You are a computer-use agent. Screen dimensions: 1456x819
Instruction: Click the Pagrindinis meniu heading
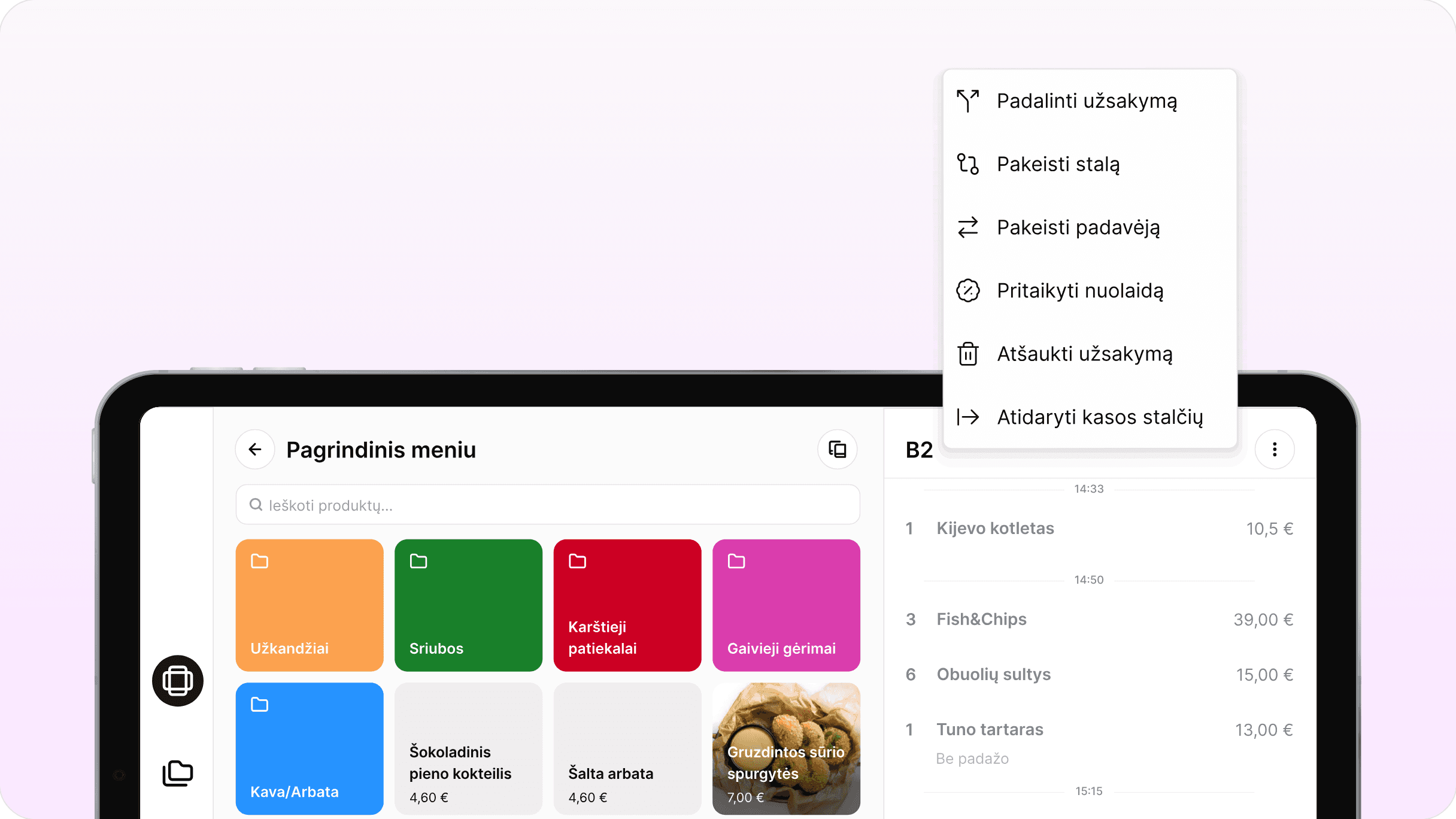pyautogui.click(x=381, y=450)
